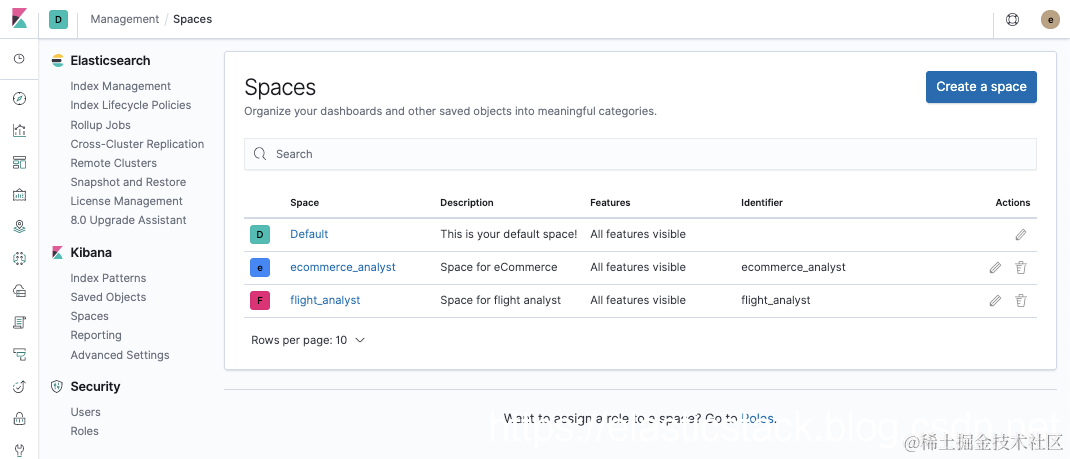The image size is (1070, 459).
Task: Open the Recently viewed clock icon
Action: click(x=19, y=59)
